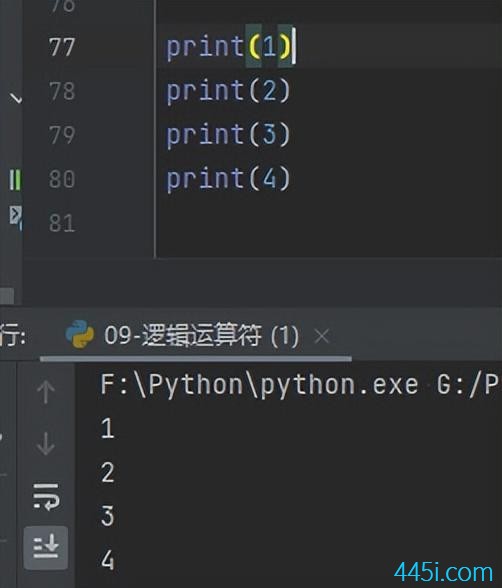Toggle soft-wrap in the run console

coord(46,496)
